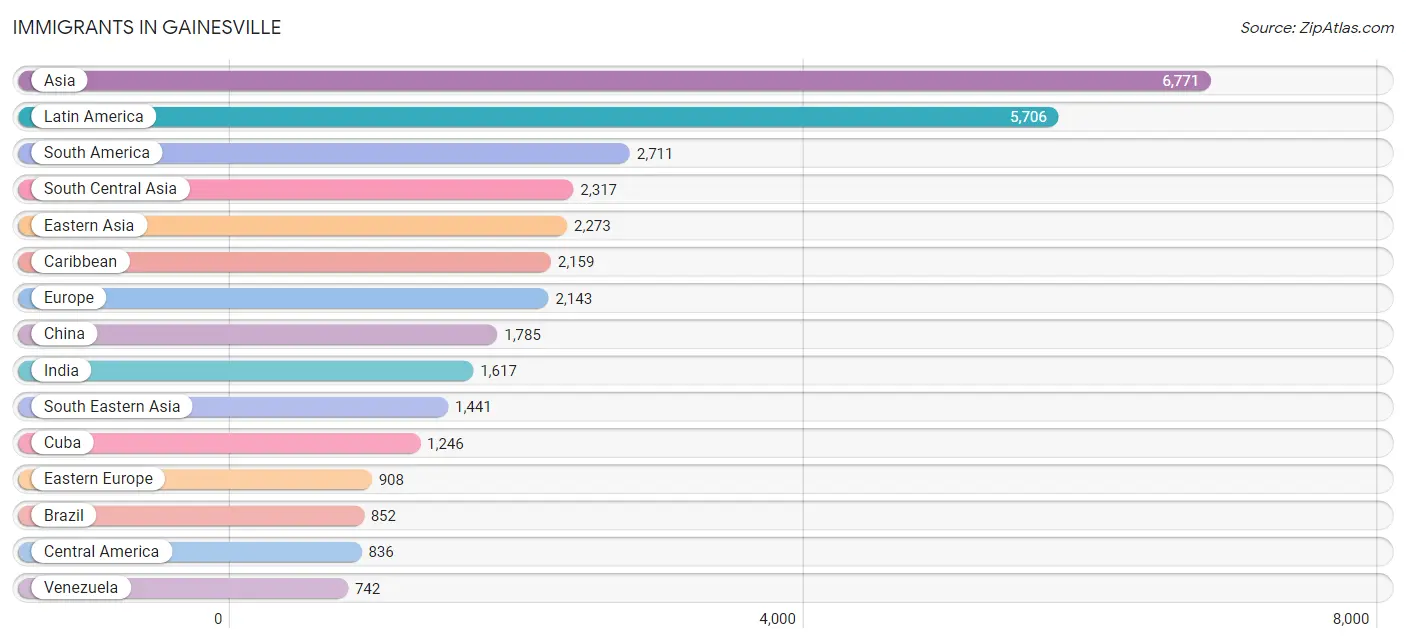Select the Latin America bar
The width and height of the screenshot is (1406, 643).
point(538,117)
